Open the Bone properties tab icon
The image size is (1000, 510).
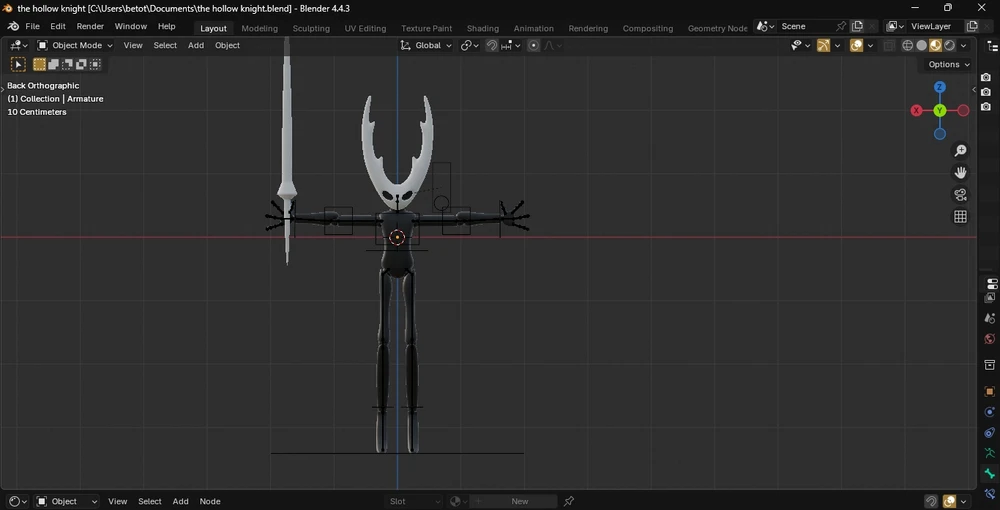pos(990,474)
